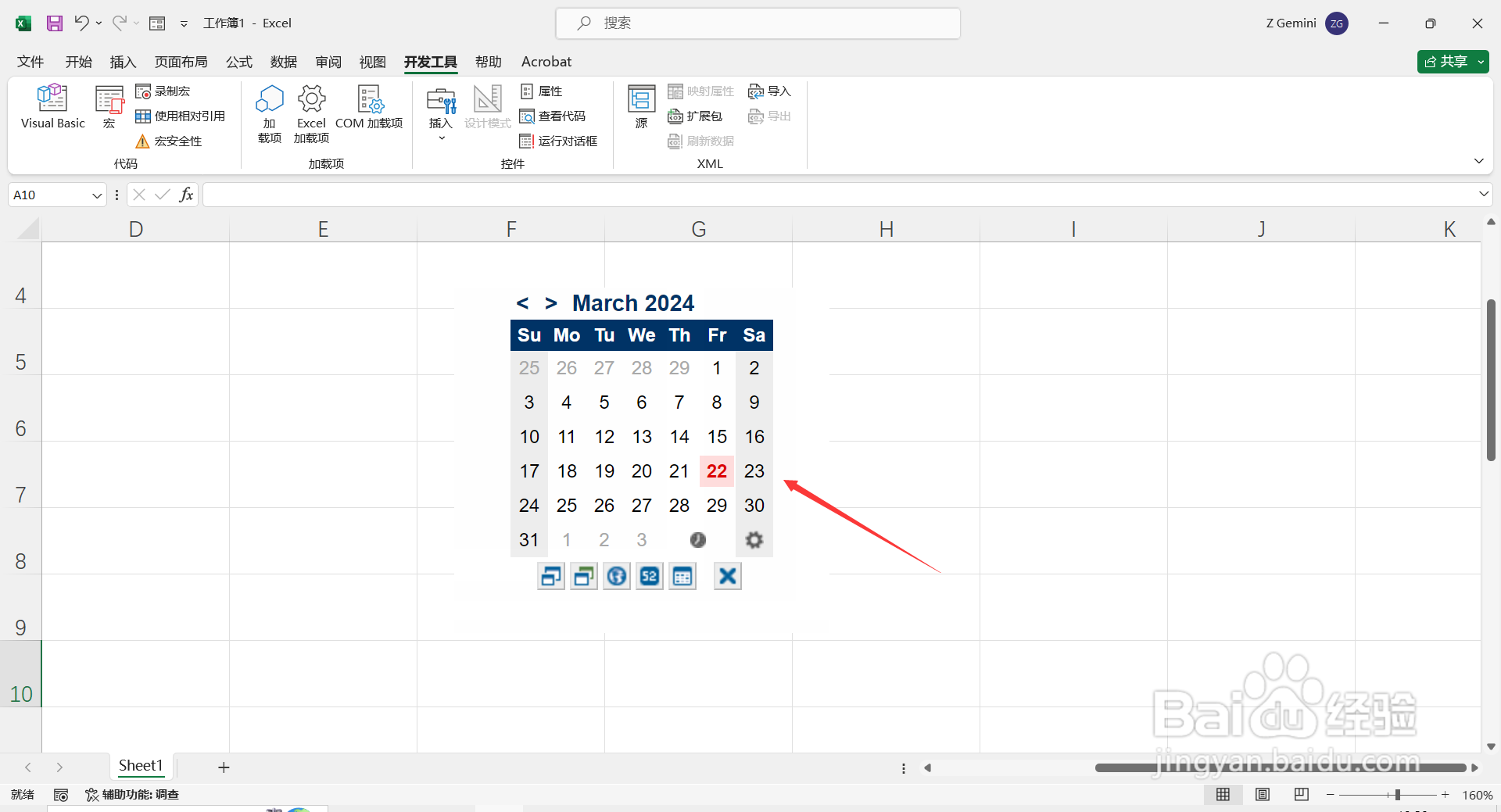
Task: Click XML Expansion Packs (扩展包)
Action: pos(695,116)
